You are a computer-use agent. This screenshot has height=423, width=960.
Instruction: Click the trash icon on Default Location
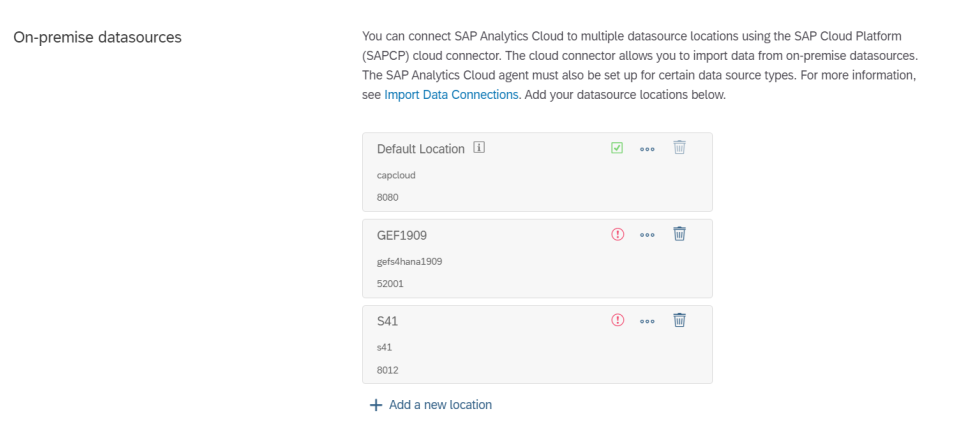(680, 148)
